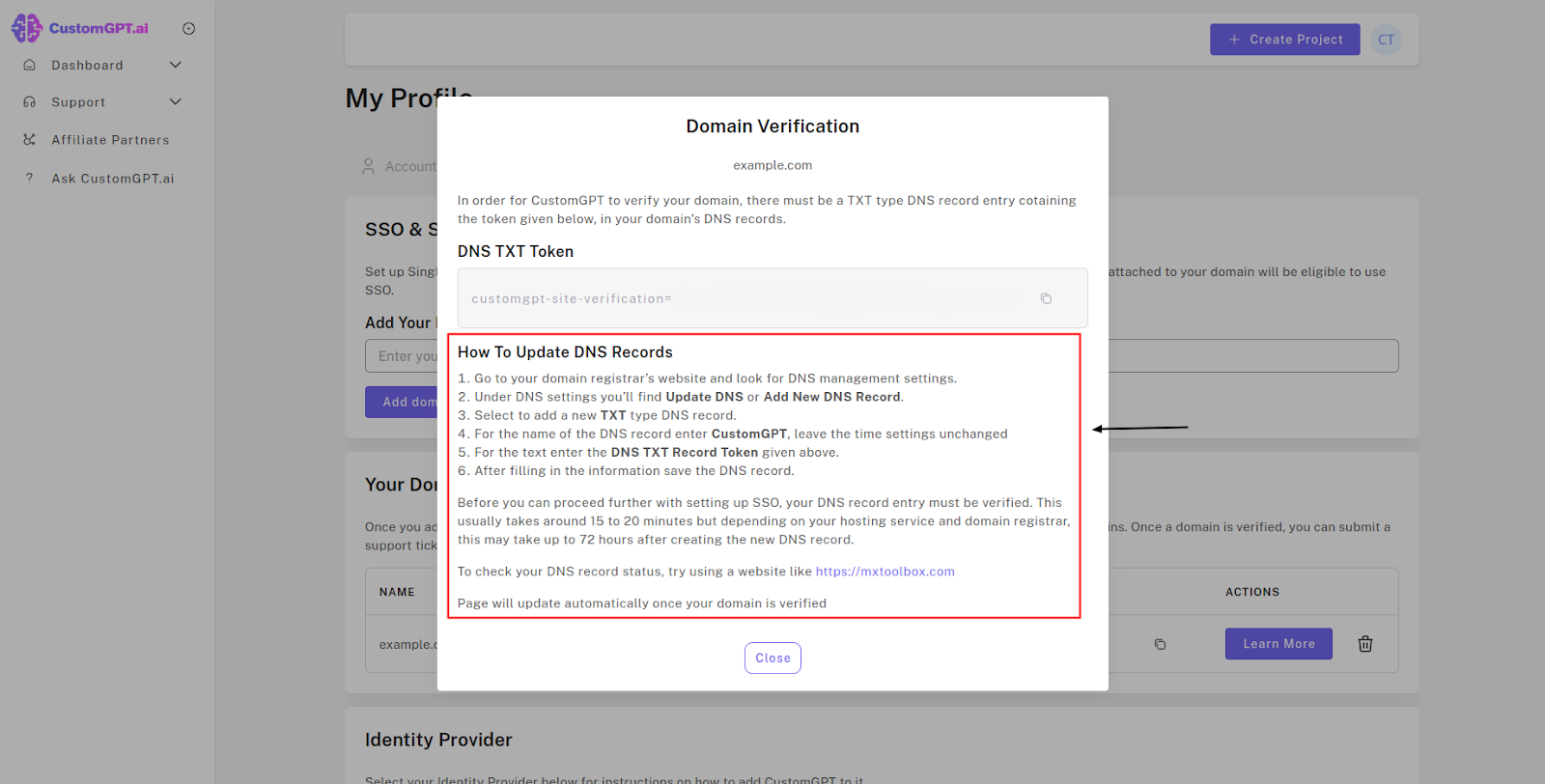Screen dimensions: 1545x784
Task: Click the Affiliate Partners icon
Action: pos(30,140)
